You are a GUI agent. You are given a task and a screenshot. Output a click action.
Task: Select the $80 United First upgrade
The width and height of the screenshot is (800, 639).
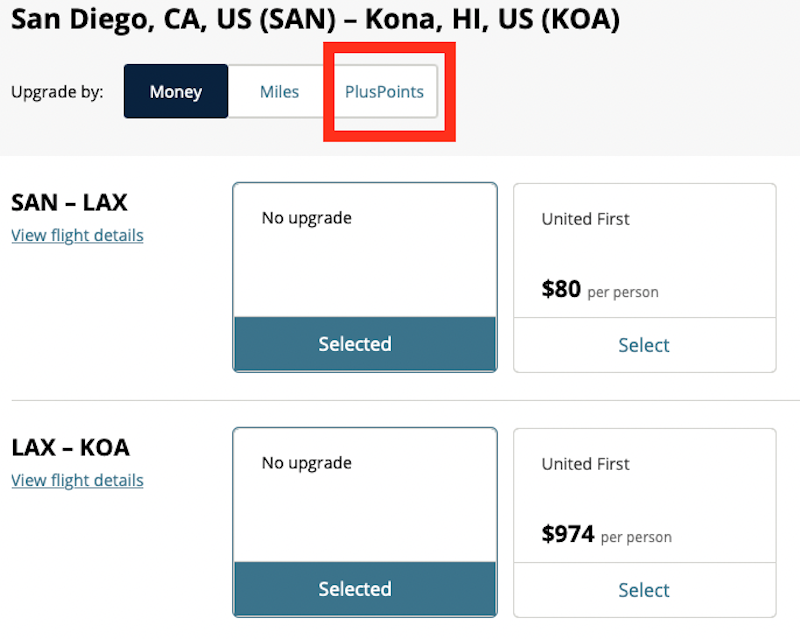pyautogui.click(x=644, y=344)
